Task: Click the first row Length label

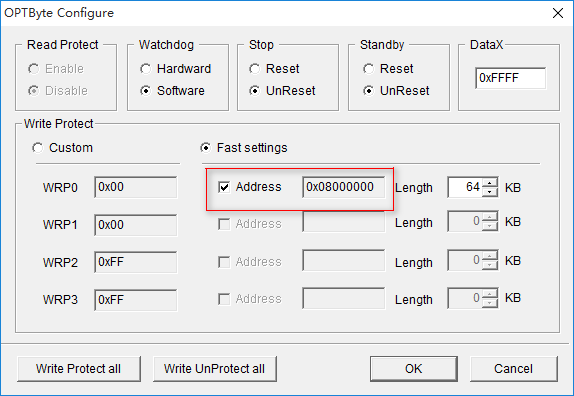Action: pyautogui.click(x=414, y=188)
